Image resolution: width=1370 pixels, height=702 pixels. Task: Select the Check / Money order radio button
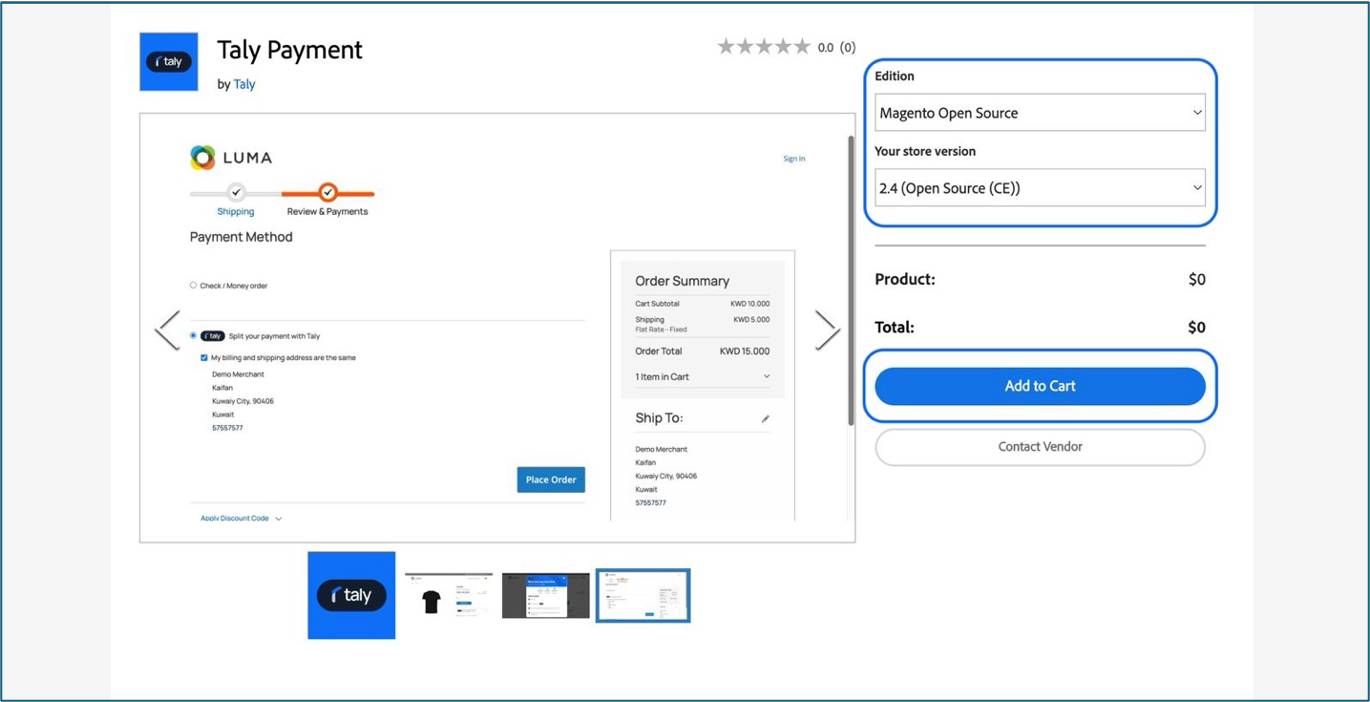pyautogui.click(x=194, y=285)
